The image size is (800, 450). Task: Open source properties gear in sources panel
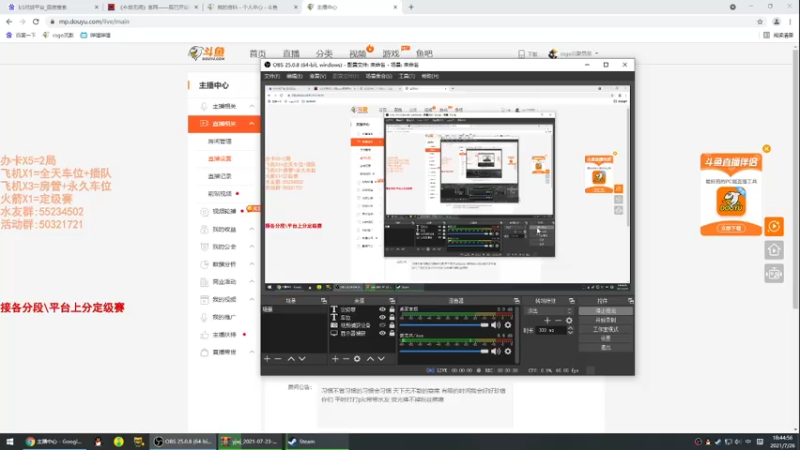[357, 359]
